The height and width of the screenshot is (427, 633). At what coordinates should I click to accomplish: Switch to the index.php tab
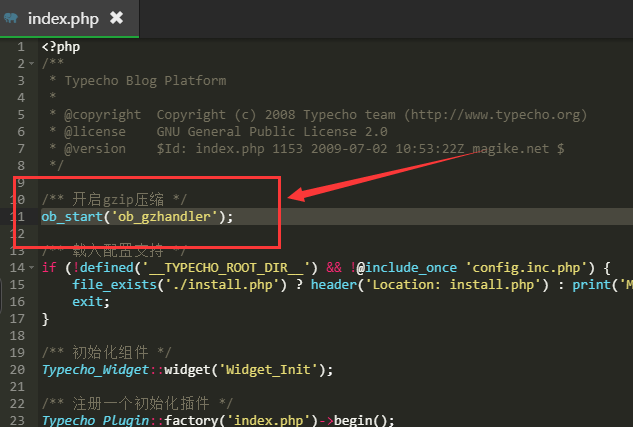coord(61,18)
